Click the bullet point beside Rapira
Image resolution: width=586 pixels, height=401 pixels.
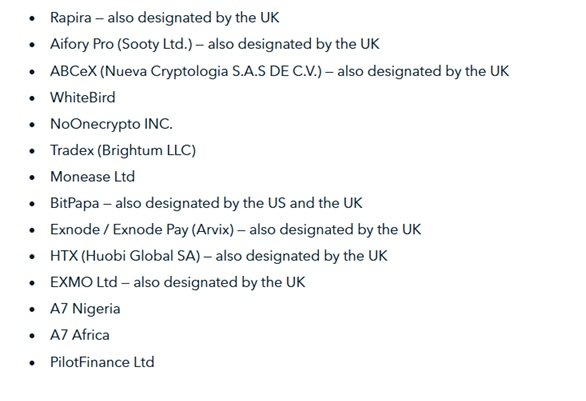click(32, 18)
